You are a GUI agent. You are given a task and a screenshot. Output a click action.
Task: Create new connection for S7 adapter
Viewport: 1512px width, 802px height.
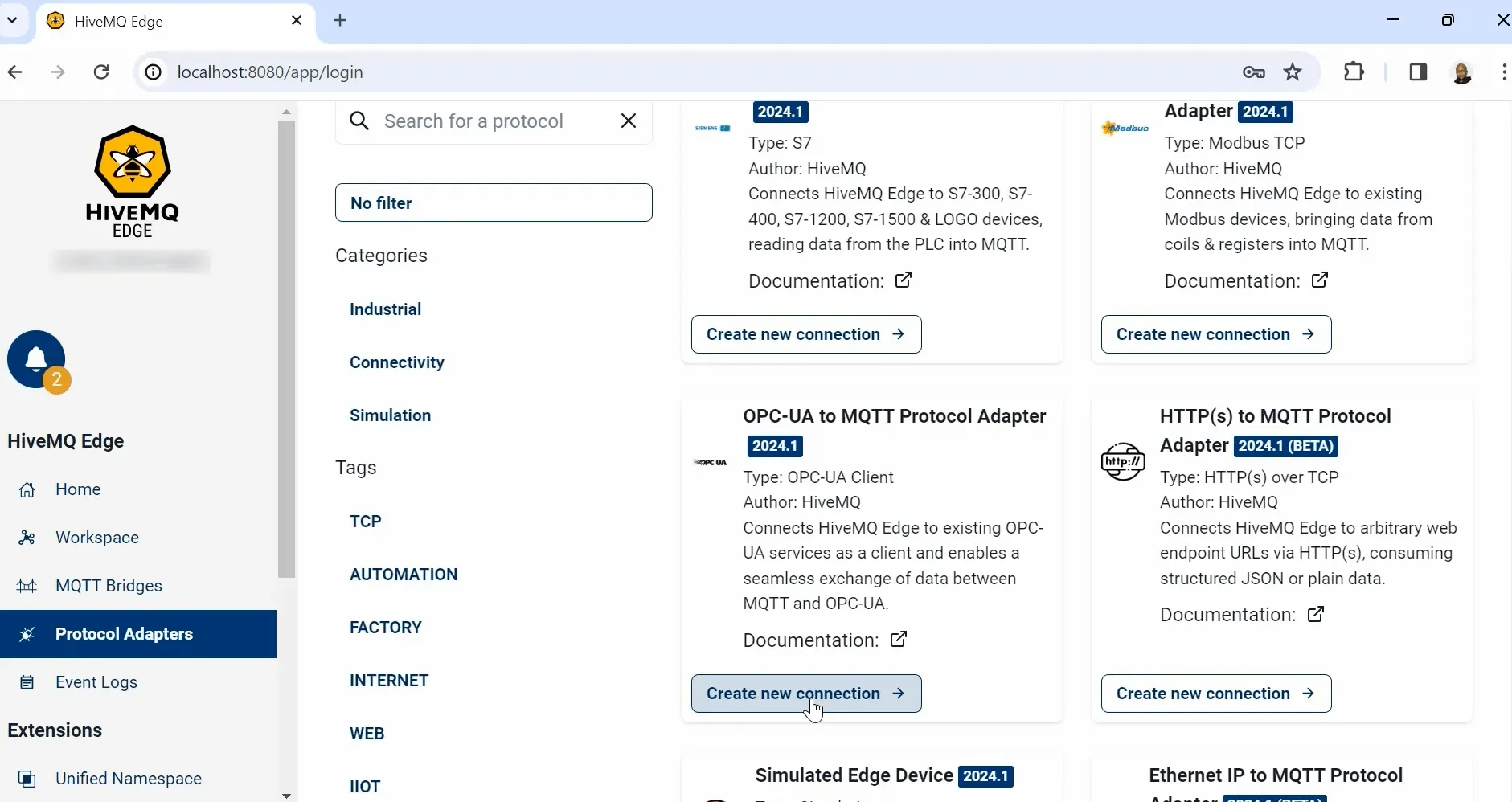tap(806, 334)
